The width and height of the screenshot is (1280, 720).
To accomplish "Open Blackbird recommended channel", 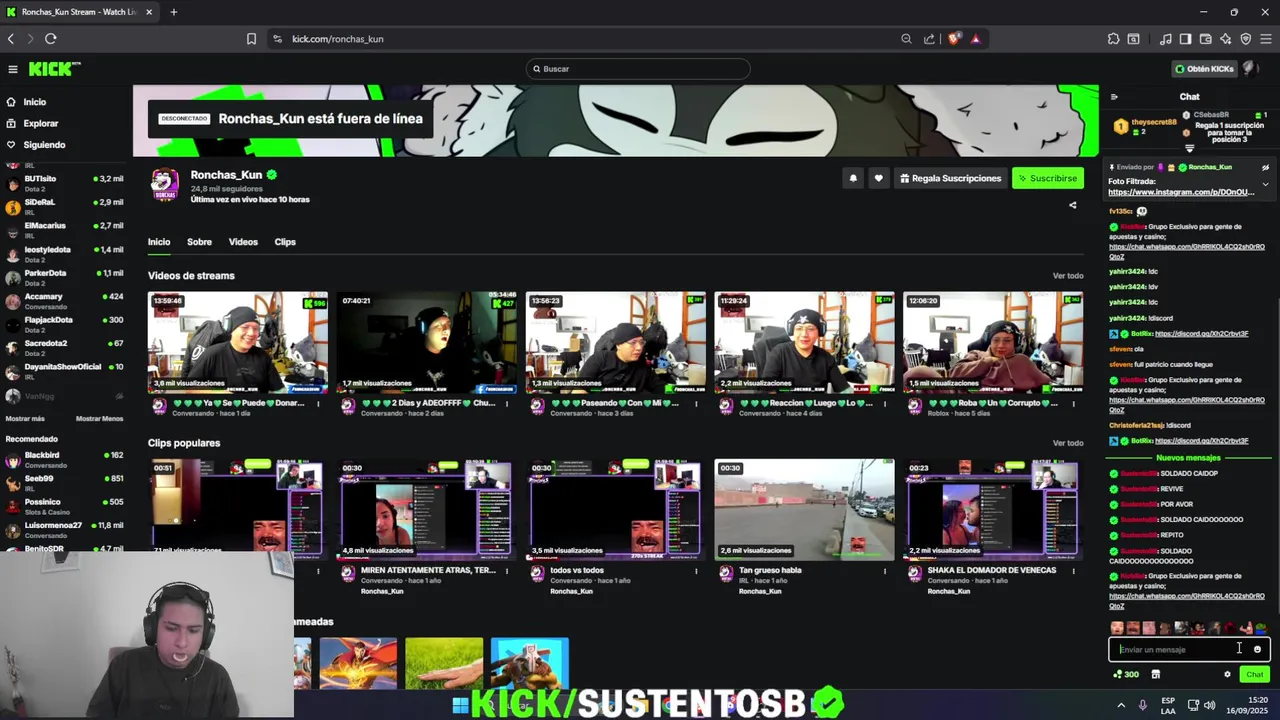I will [x=63, y=459].
